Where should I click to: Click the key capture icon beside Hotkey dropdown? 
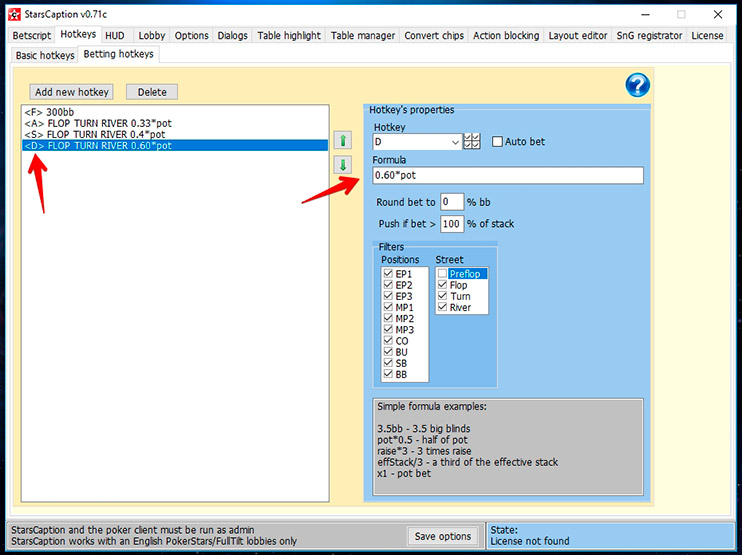tap(474, 142)
